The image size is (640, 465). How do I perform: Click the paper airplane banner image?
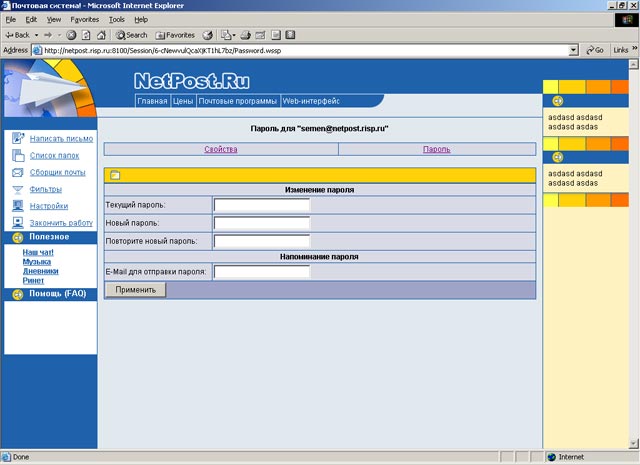point(49,88)
